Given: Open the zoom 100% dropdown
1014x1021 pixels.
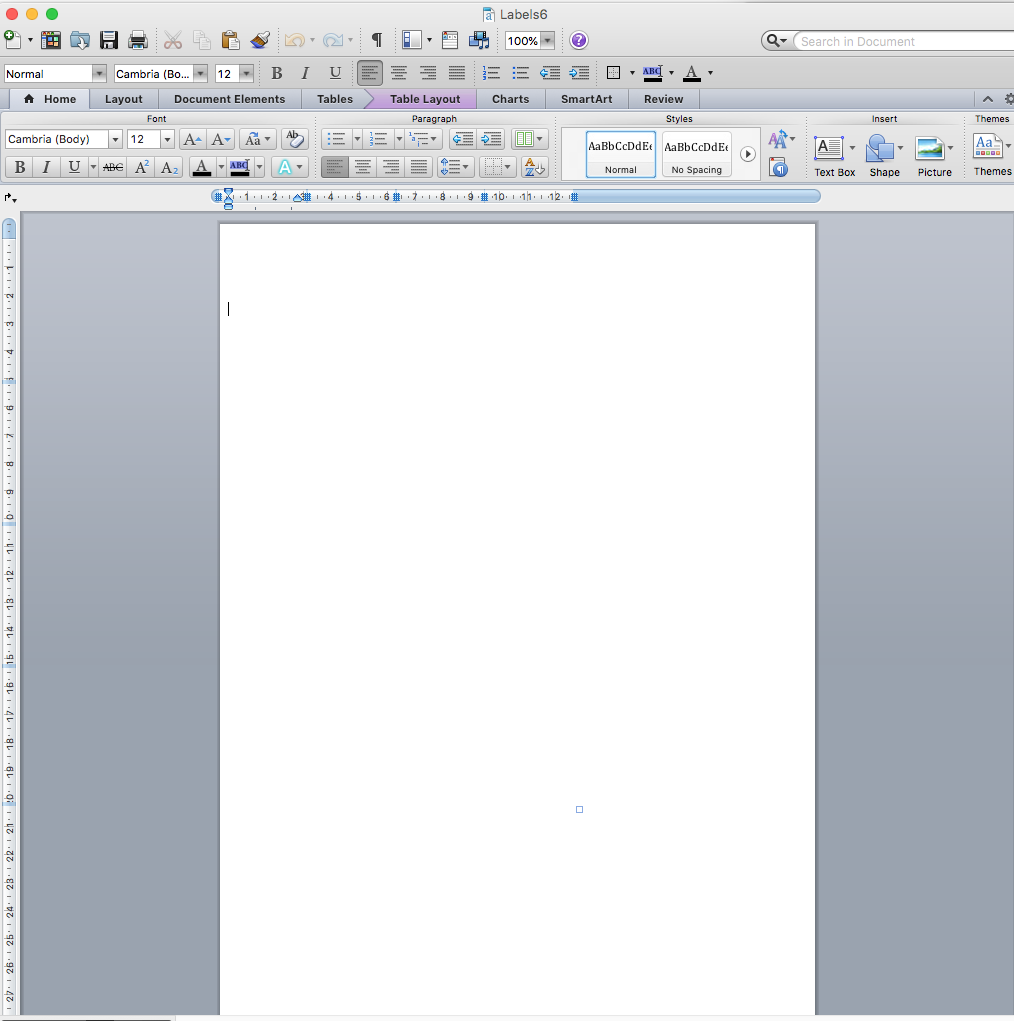Looking at the screenshot, I should tap(547, 41).
